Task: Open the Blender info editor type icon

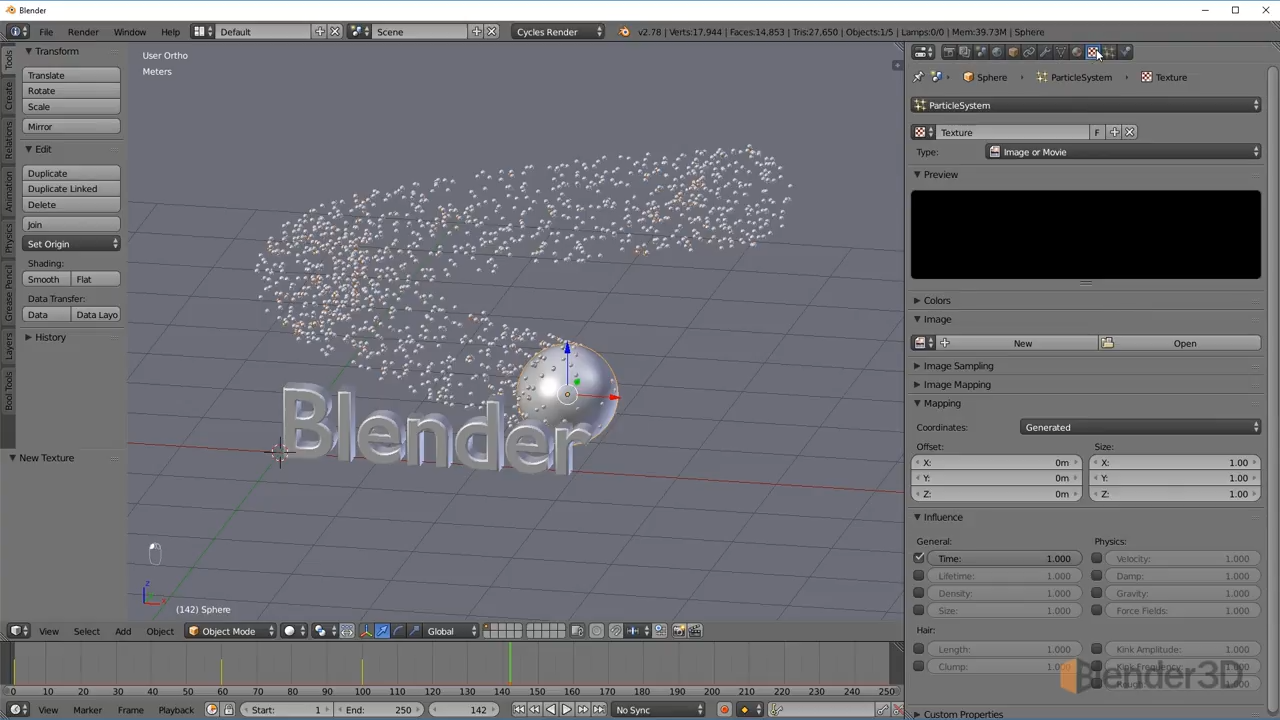Action: click(18, 32)
